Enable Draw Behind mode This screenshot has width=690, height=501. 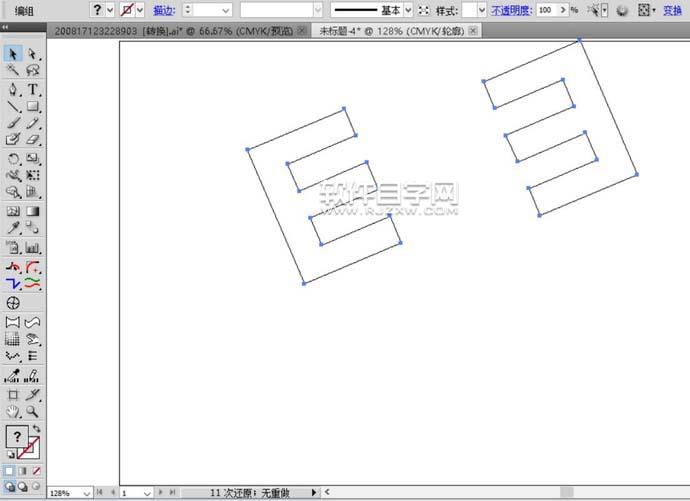click(x=22, y=486)
